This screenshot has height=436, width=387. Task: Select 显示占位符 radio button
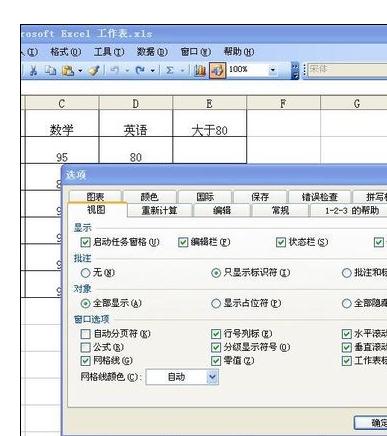pos(216,303)
